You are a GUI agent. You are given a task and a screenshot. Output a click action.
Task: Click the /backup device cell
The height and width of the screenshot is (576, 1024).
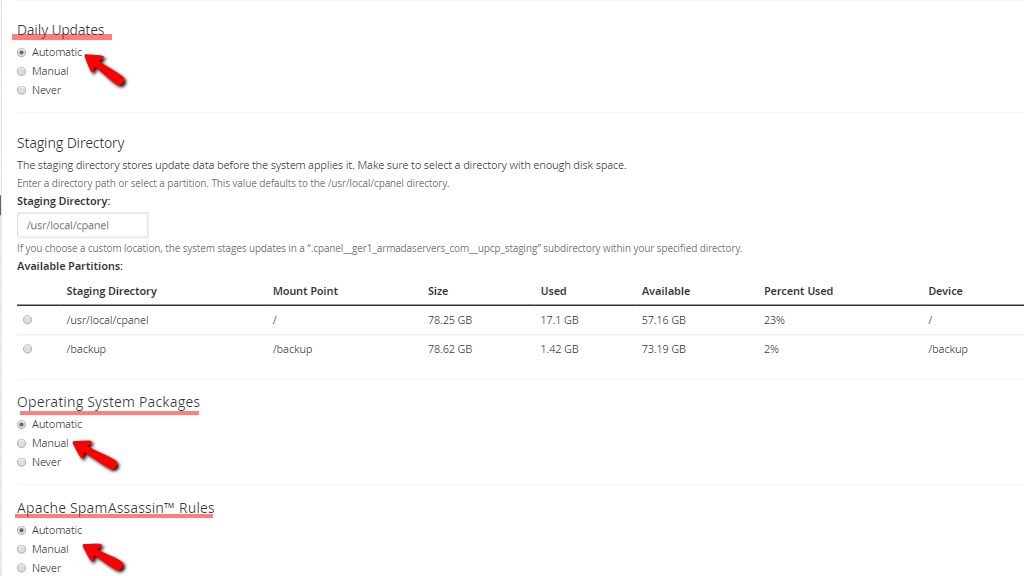(948, 349)
